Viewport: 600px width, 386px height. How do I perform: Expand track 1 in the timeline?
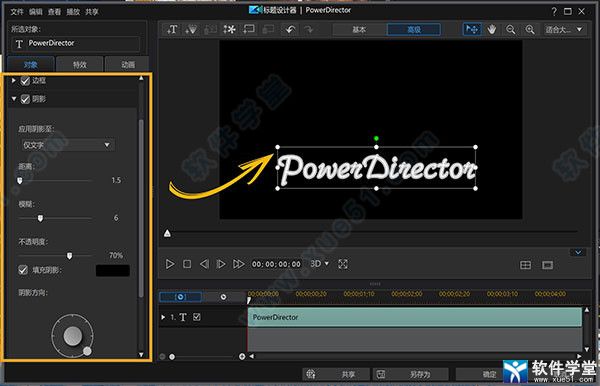click(163, 317)
